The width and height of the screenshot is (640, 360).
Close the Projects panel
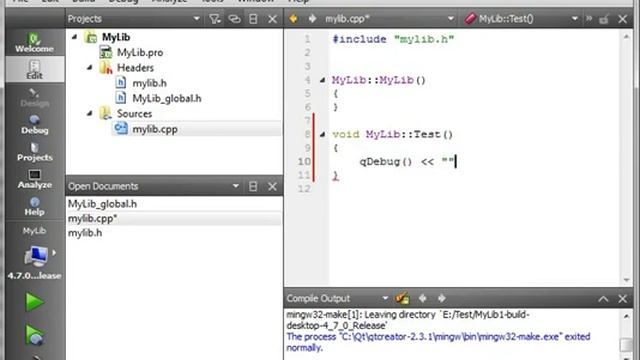[272, 19]
